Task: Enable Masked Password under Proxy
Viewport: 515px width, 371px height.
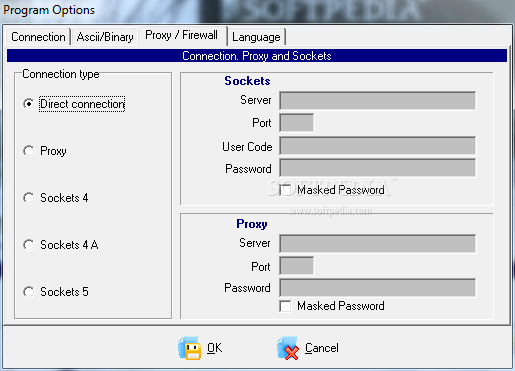Action: point(285,306)
